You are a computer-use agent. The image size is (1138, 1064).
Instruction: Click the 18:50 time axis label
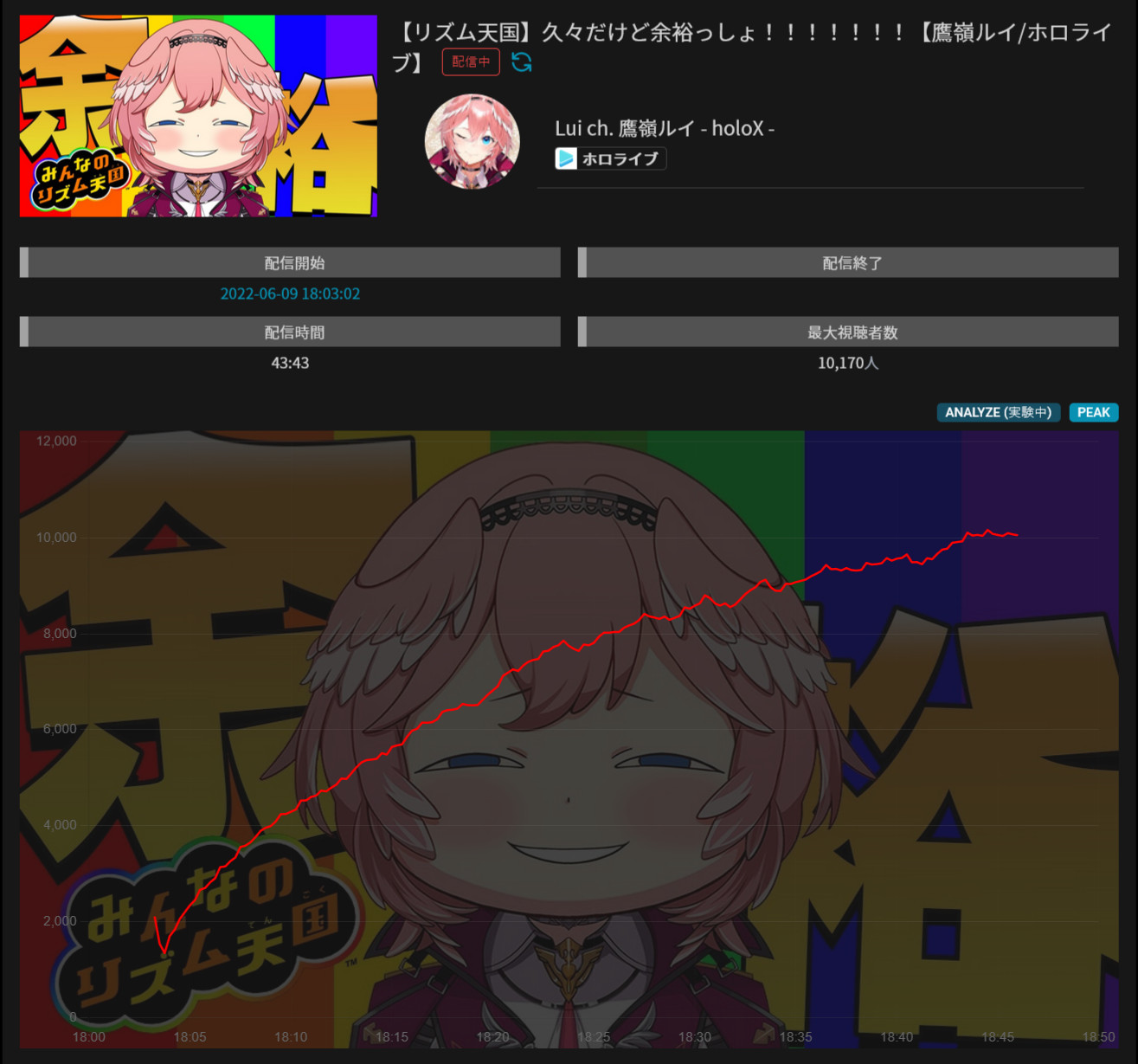(1098, 1036)
